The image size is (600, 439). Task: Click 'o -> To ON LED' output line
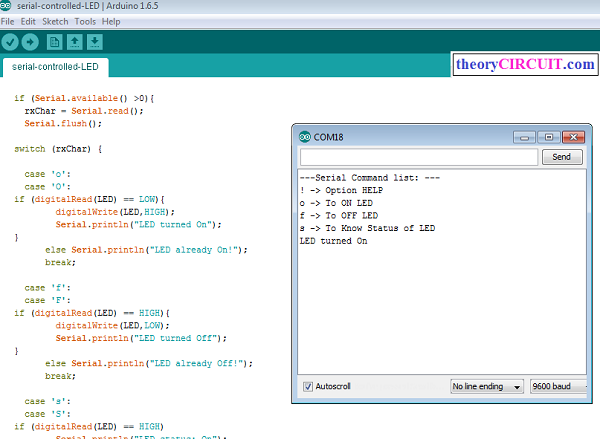coord(336,203)
